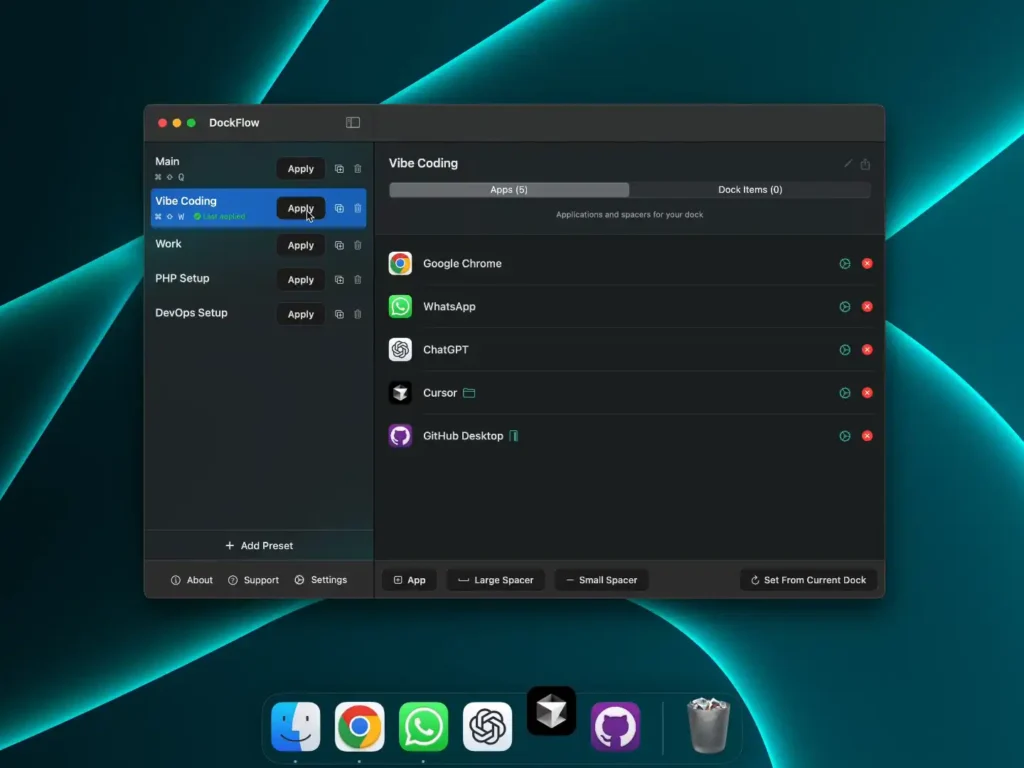Remove GitHub Desktop from the app list

click(867, 436)
